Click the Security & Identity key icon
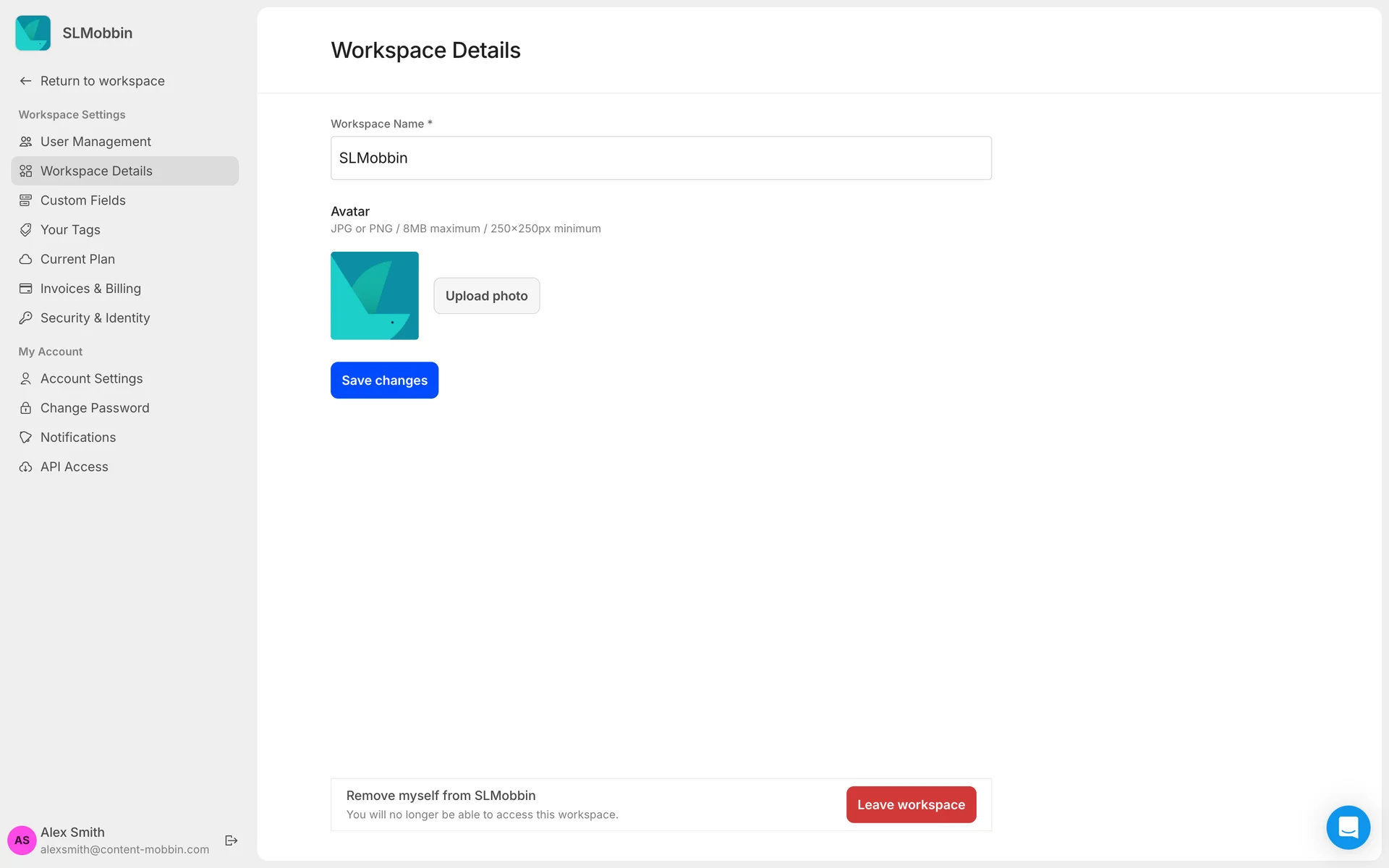Screen dimensions: 1389x868 pyautogui.click(x=26, y=318)
